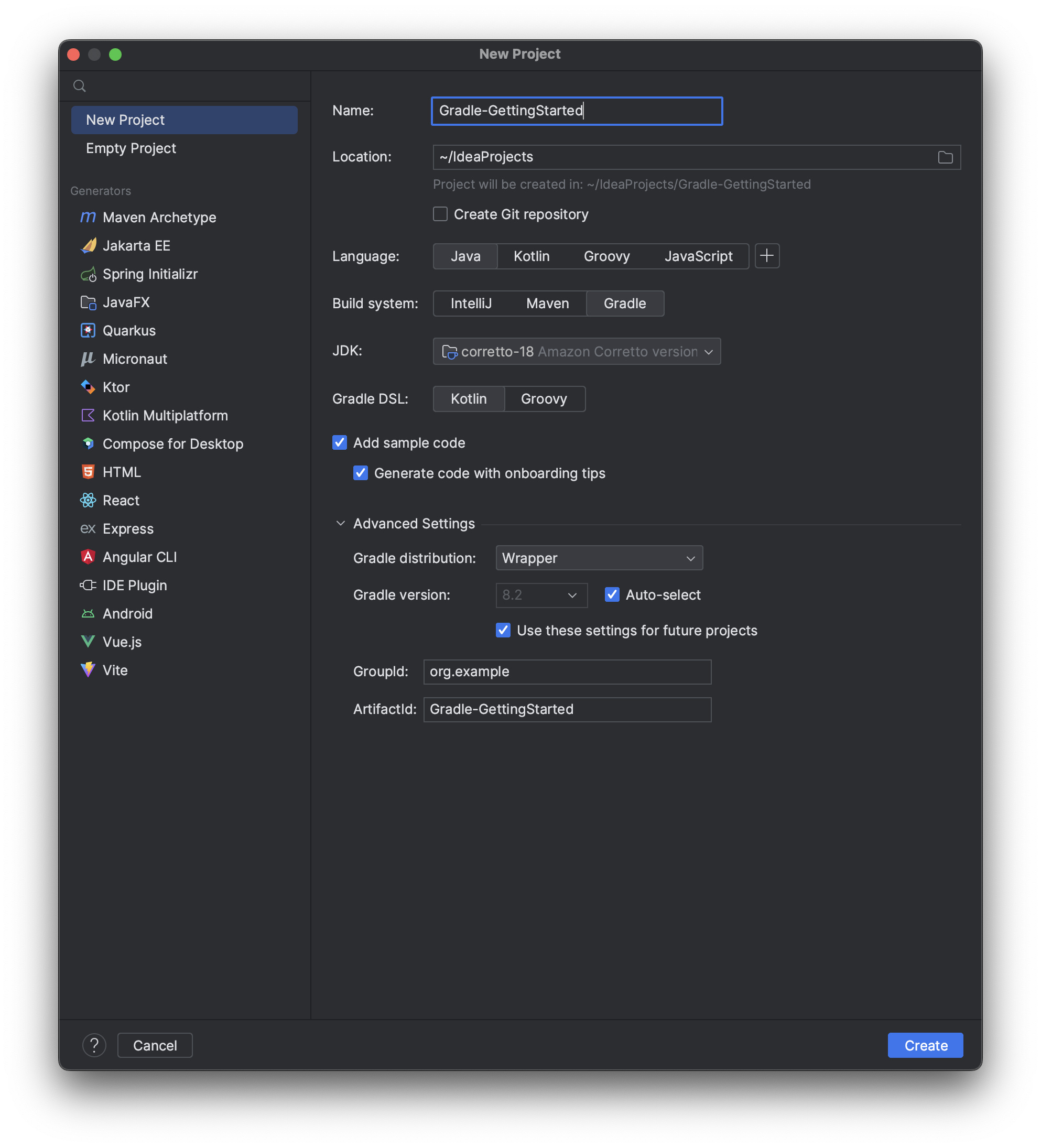Click the Name input field
Image resolution: width=1041 pixels, height=1148 pixels.
577,111
